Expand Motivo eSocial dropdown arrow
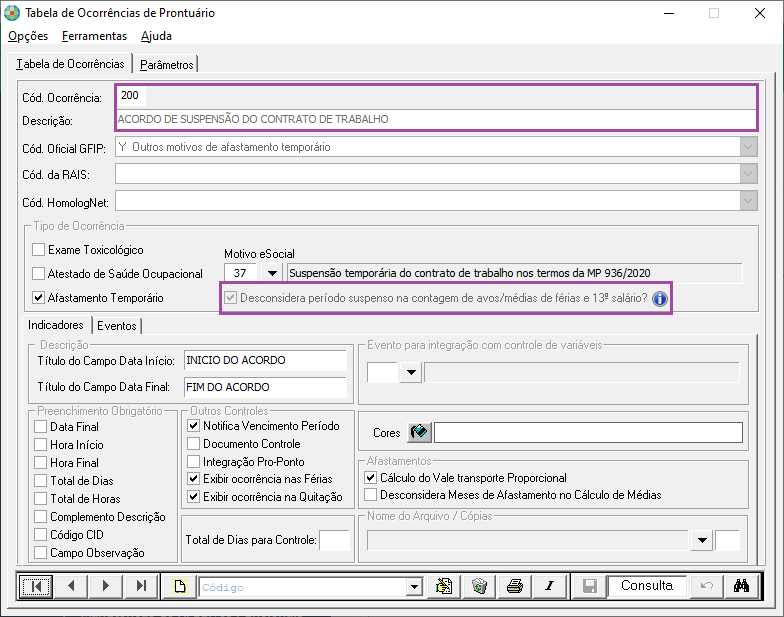The image size is (784, 617). tap(272, 273)
